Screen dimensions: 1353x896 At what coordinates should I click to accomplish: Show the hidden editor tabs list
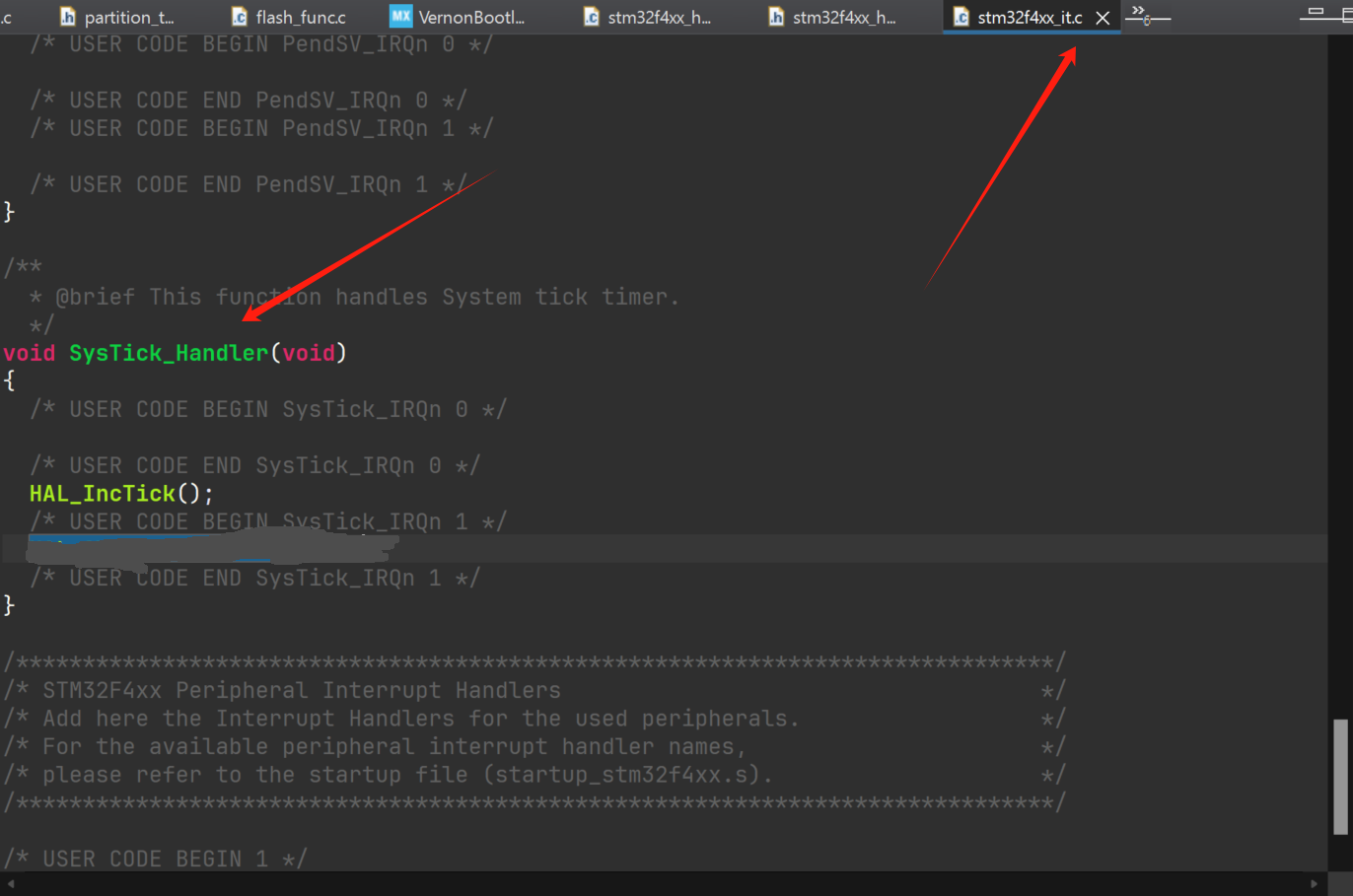pyautogui.click(x=1140, y=14)
